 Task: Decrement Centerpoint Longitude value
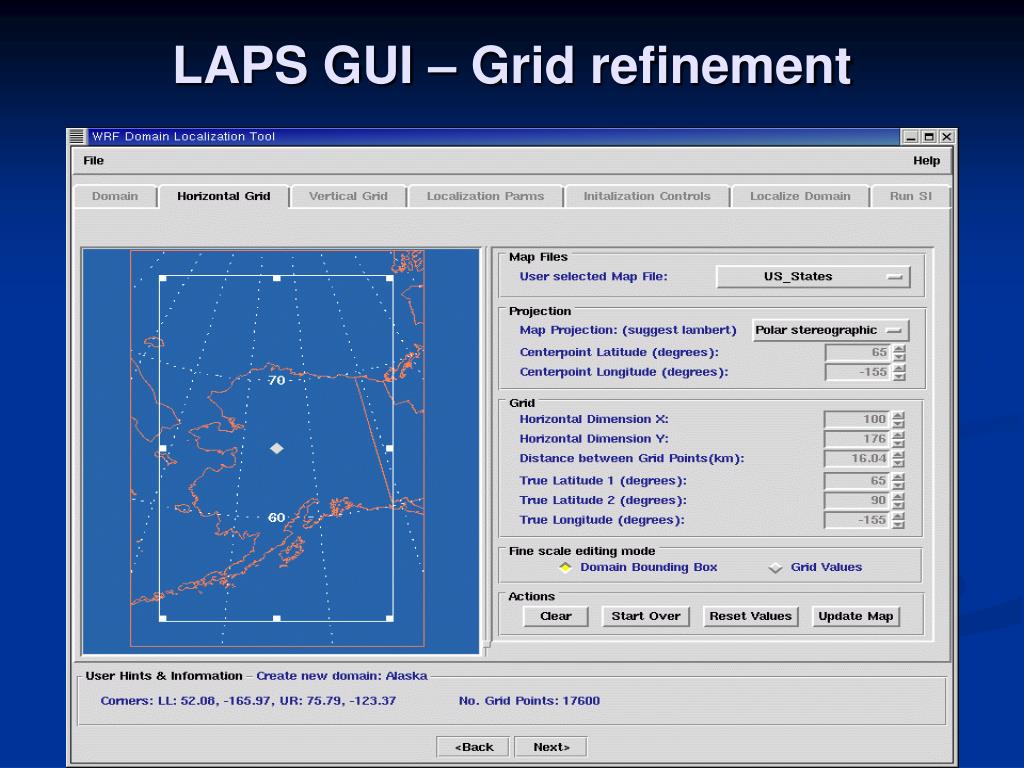pyautogui.click(x=899, y=376)
